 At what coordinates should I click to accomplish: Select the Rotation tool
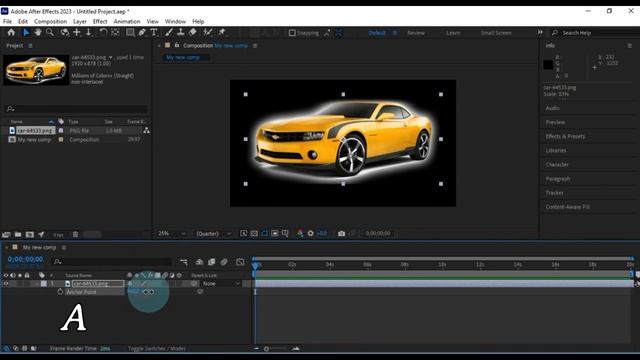103,32
